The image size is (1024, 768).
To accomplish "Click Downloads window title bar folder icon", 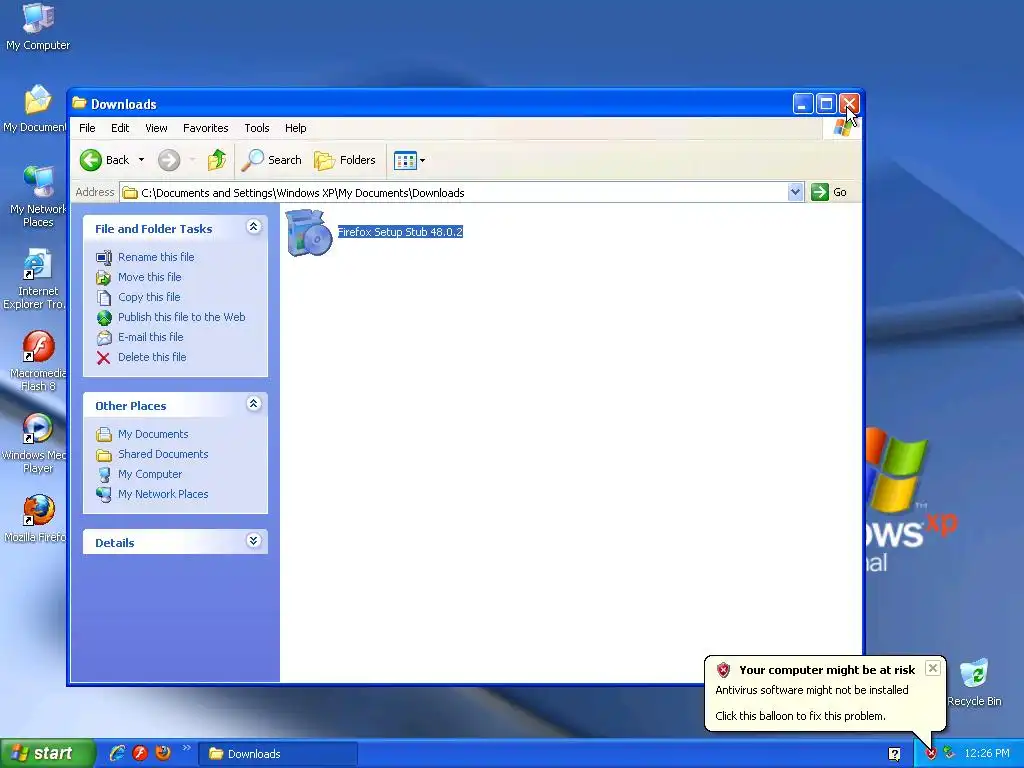I will (79, 103).
